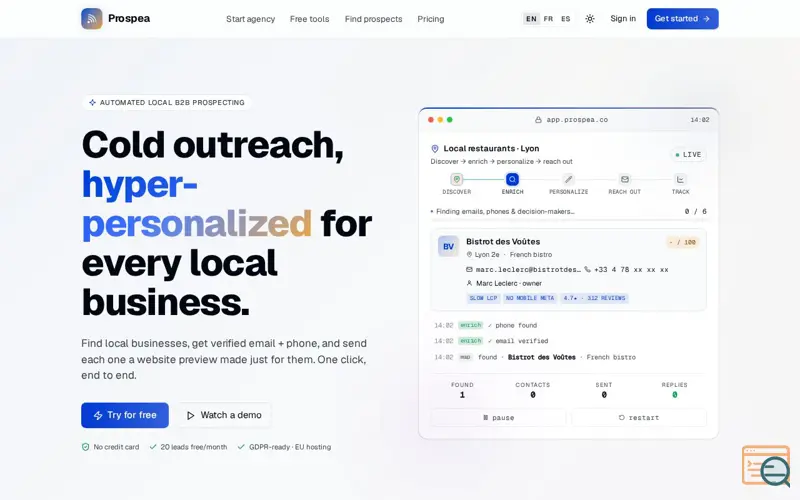This screenshot has height=500, width=800.
Task: Open the Find prospects menu item
Action: point(373,19)
